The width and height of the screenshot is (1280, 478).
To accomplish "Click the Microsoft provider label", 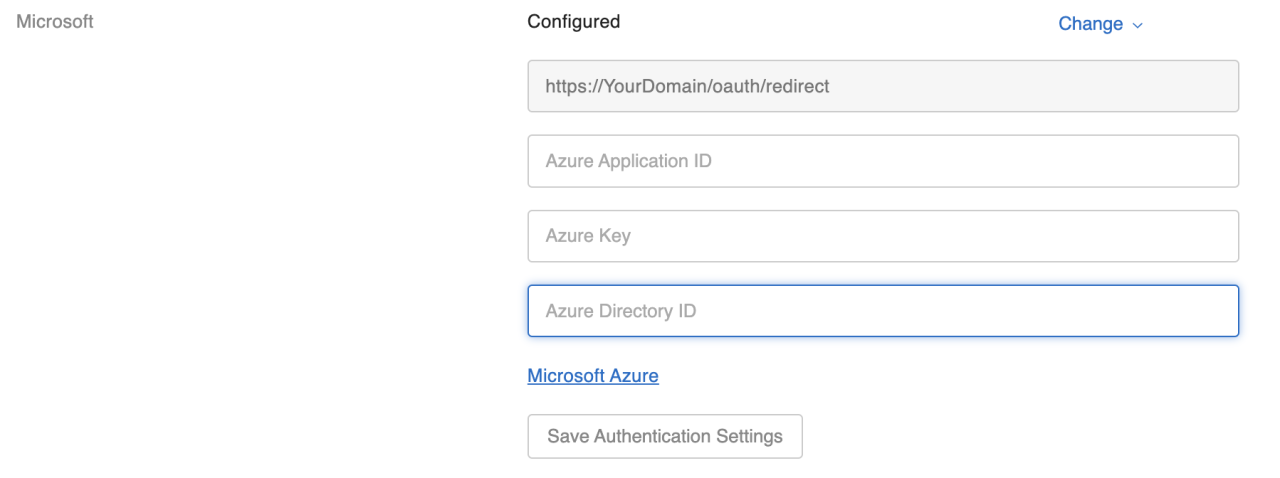I will coord(55,22).
